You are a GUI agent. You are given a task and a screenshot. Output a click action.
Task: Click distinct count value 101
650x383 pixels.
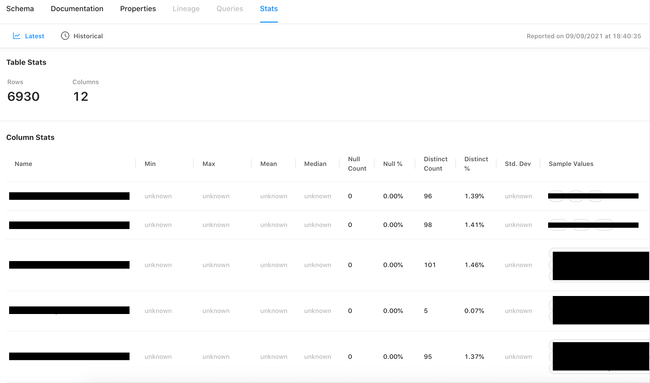coord(430,265)
